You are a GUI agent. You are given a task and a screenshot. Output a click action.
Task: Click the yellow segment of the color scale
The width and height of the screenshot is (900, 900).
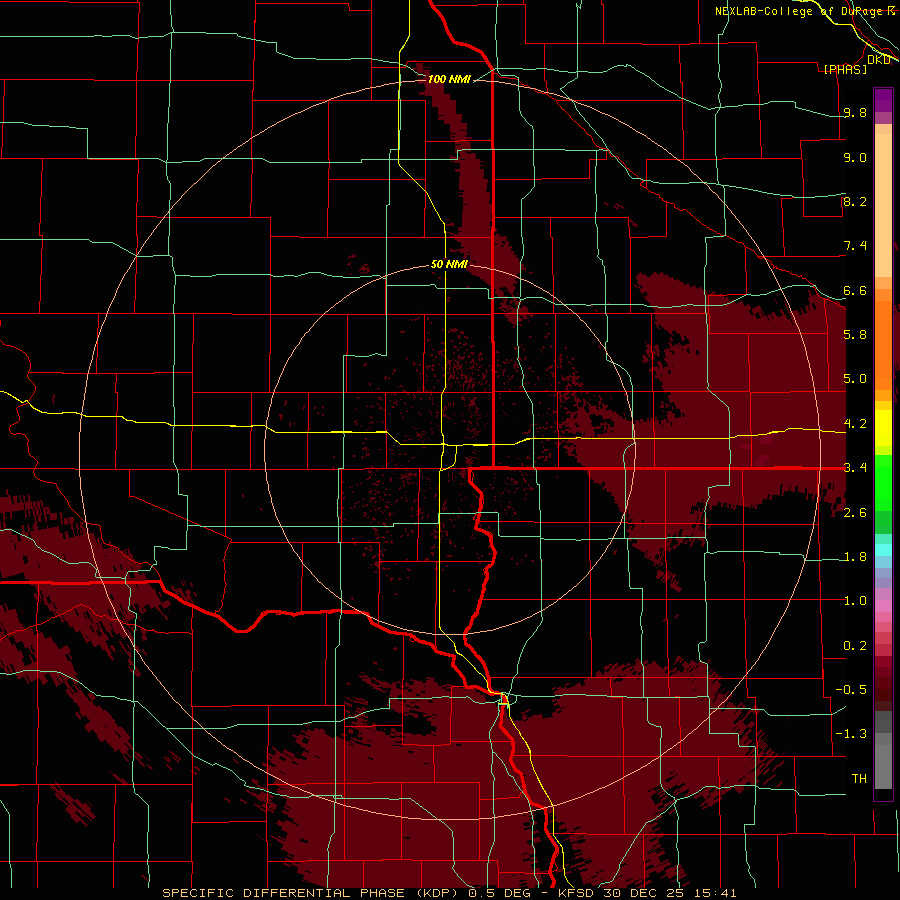[883, 429]
